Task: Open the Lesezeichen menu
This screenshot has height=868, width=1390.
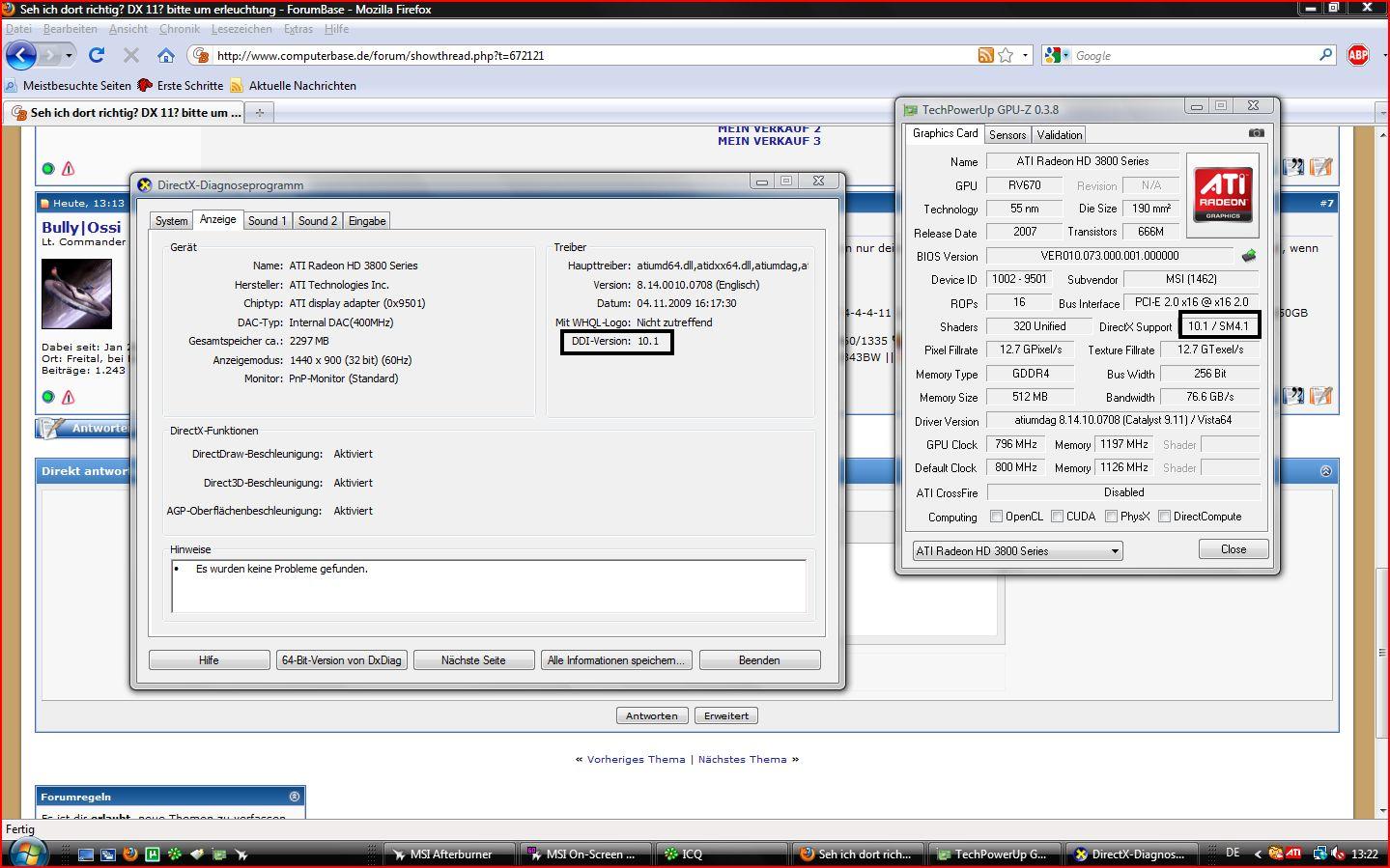Action: pos(241,29)
